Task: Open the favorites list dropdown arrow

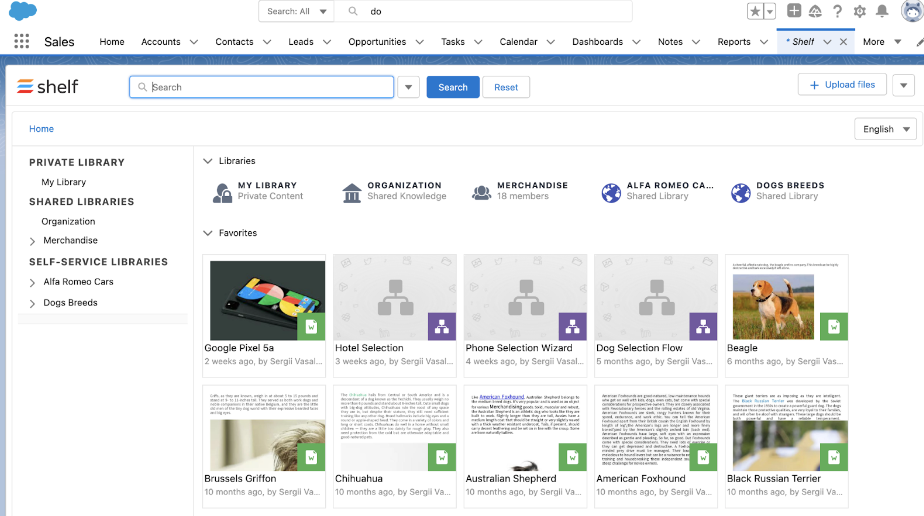Action: pyautogui.click(x=770, y=11)
